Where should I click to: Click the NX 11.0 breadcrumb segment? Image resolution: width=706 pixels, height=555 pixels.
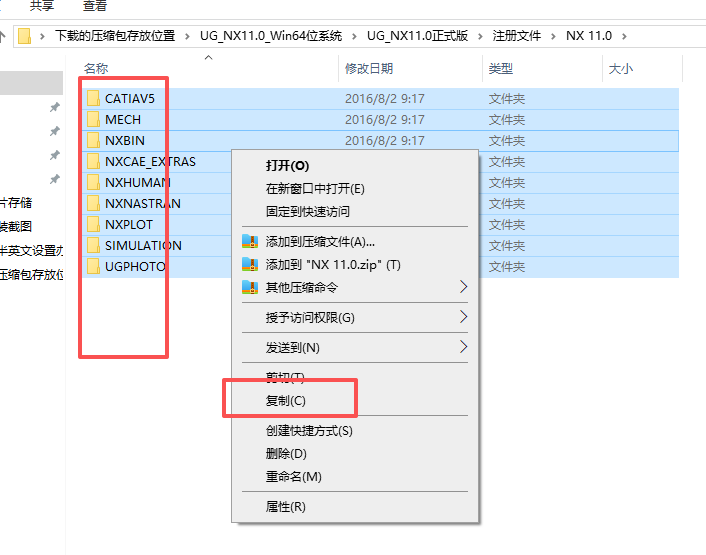pos(588,36)
